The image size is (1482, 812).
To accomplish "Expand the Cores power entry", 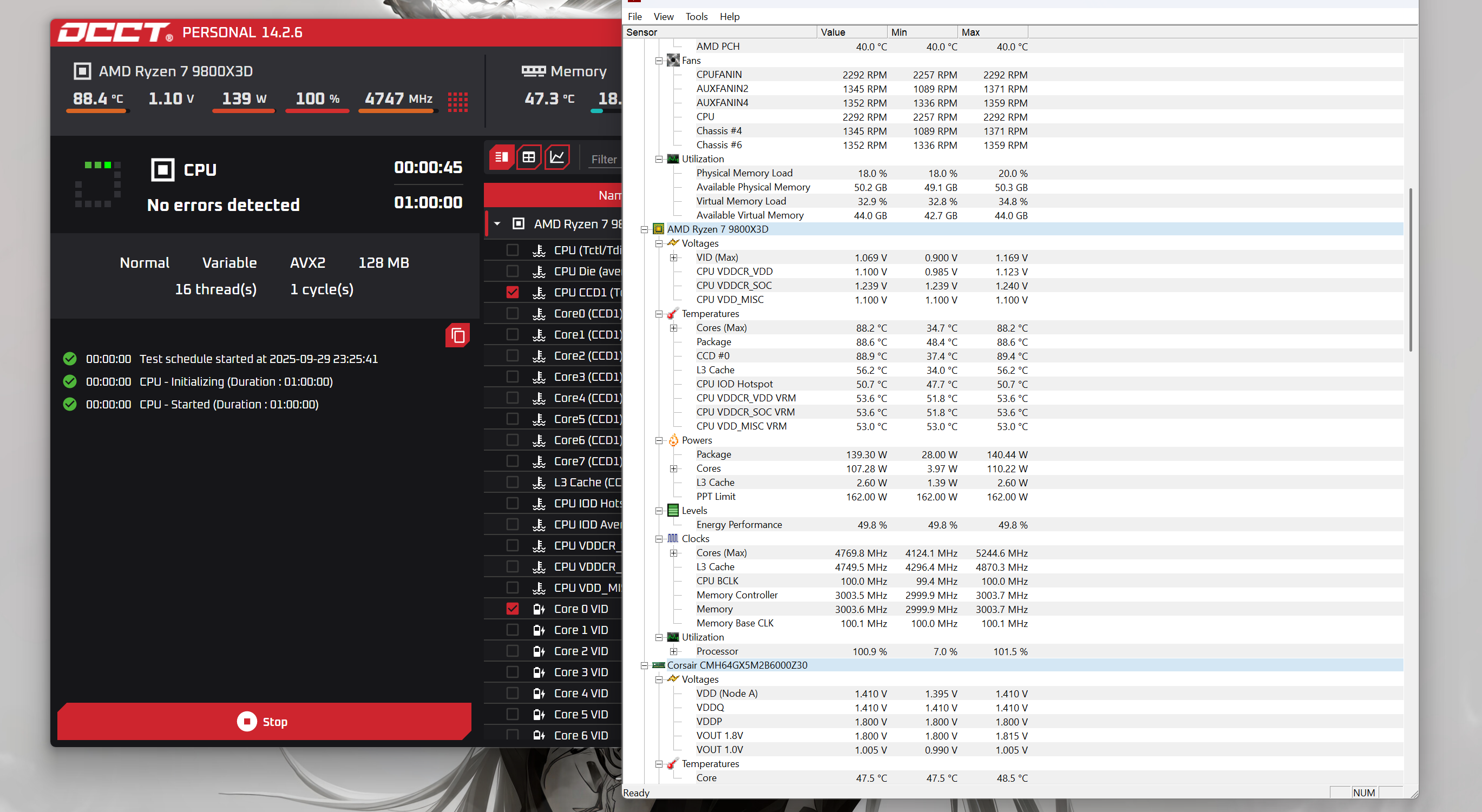I will [x=673, y=468].
